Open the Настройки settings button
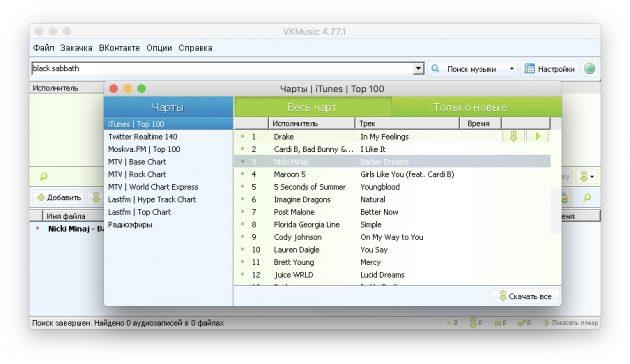The width and height of the screenshot is (630, 364). (550, 69)
